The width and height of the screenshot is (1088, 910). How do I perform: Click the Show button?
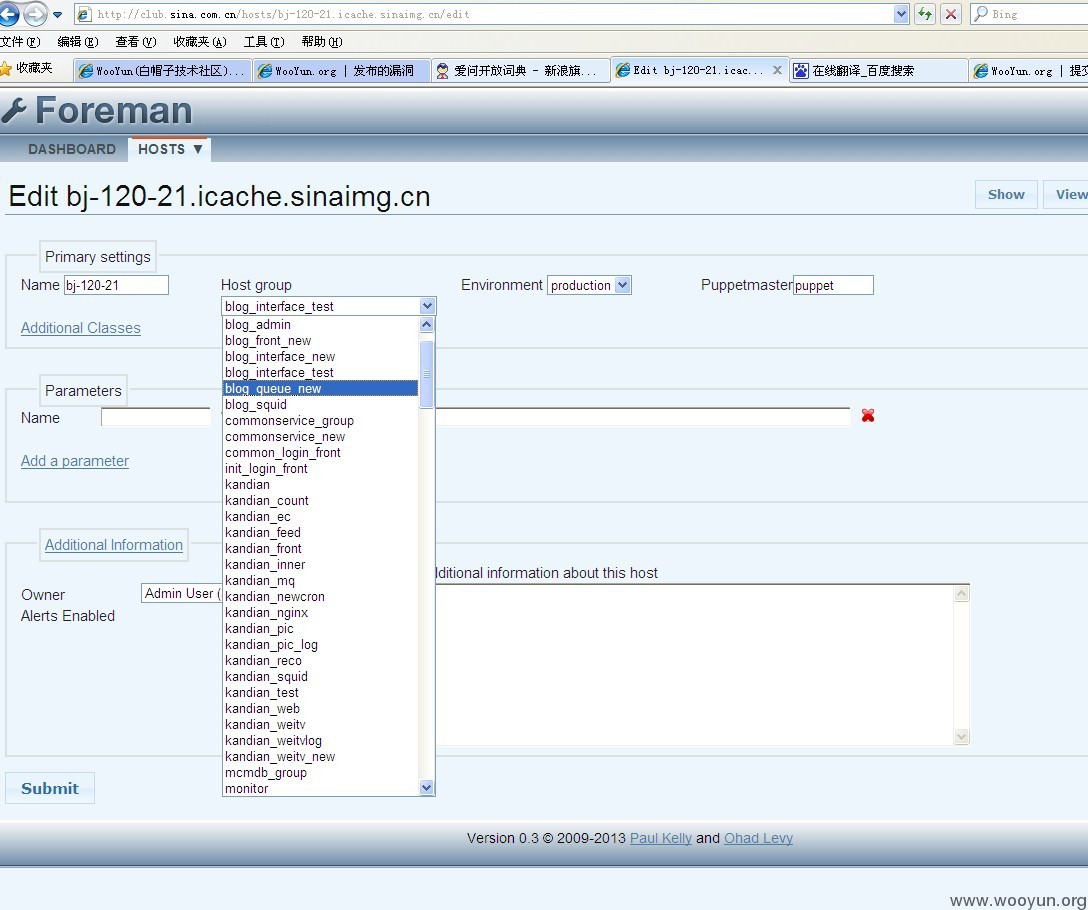tap(1006, 194)
